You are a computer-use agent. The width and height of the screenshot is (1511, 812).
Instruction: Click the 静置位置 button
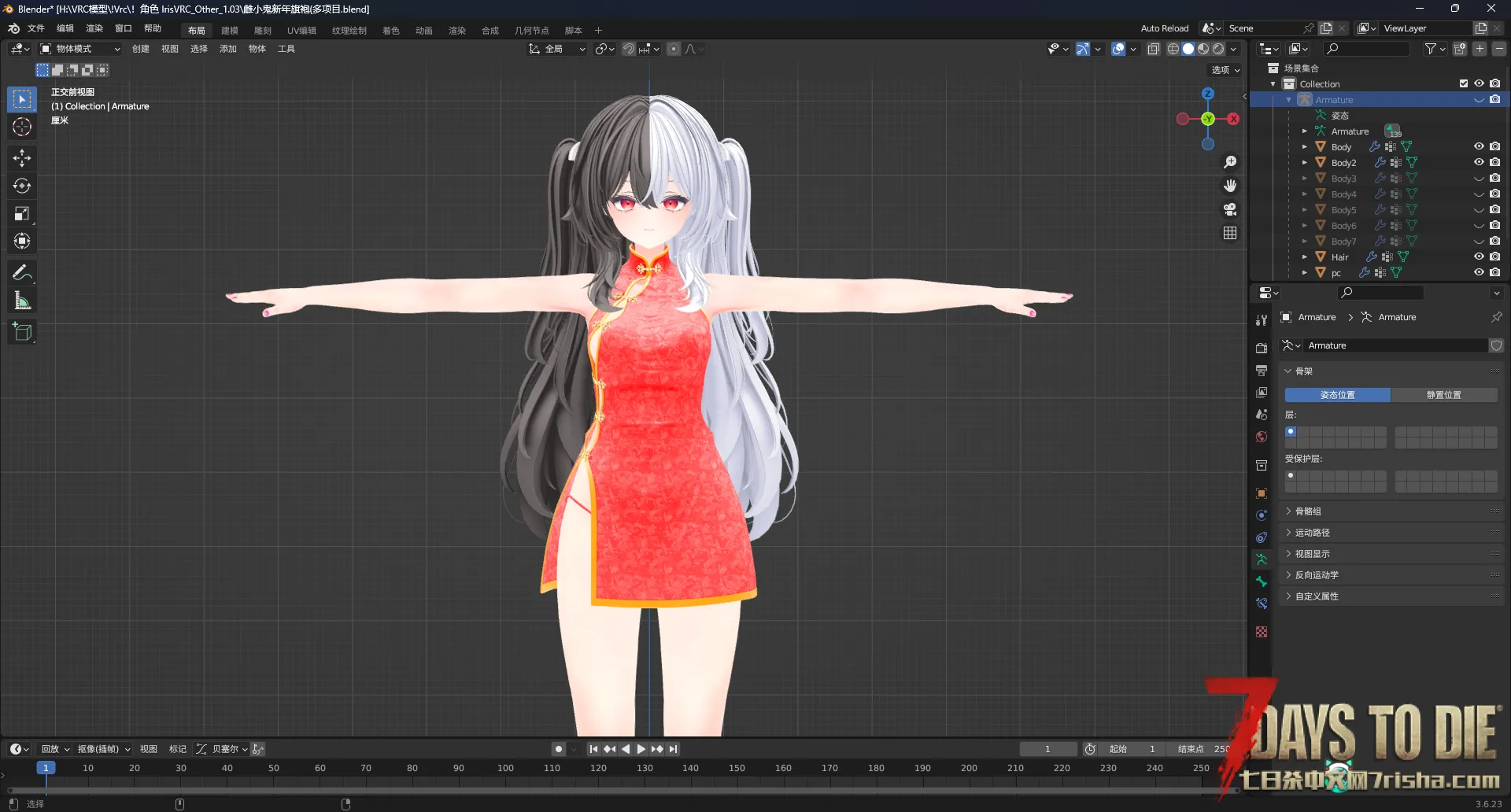tap(1443, 395)
